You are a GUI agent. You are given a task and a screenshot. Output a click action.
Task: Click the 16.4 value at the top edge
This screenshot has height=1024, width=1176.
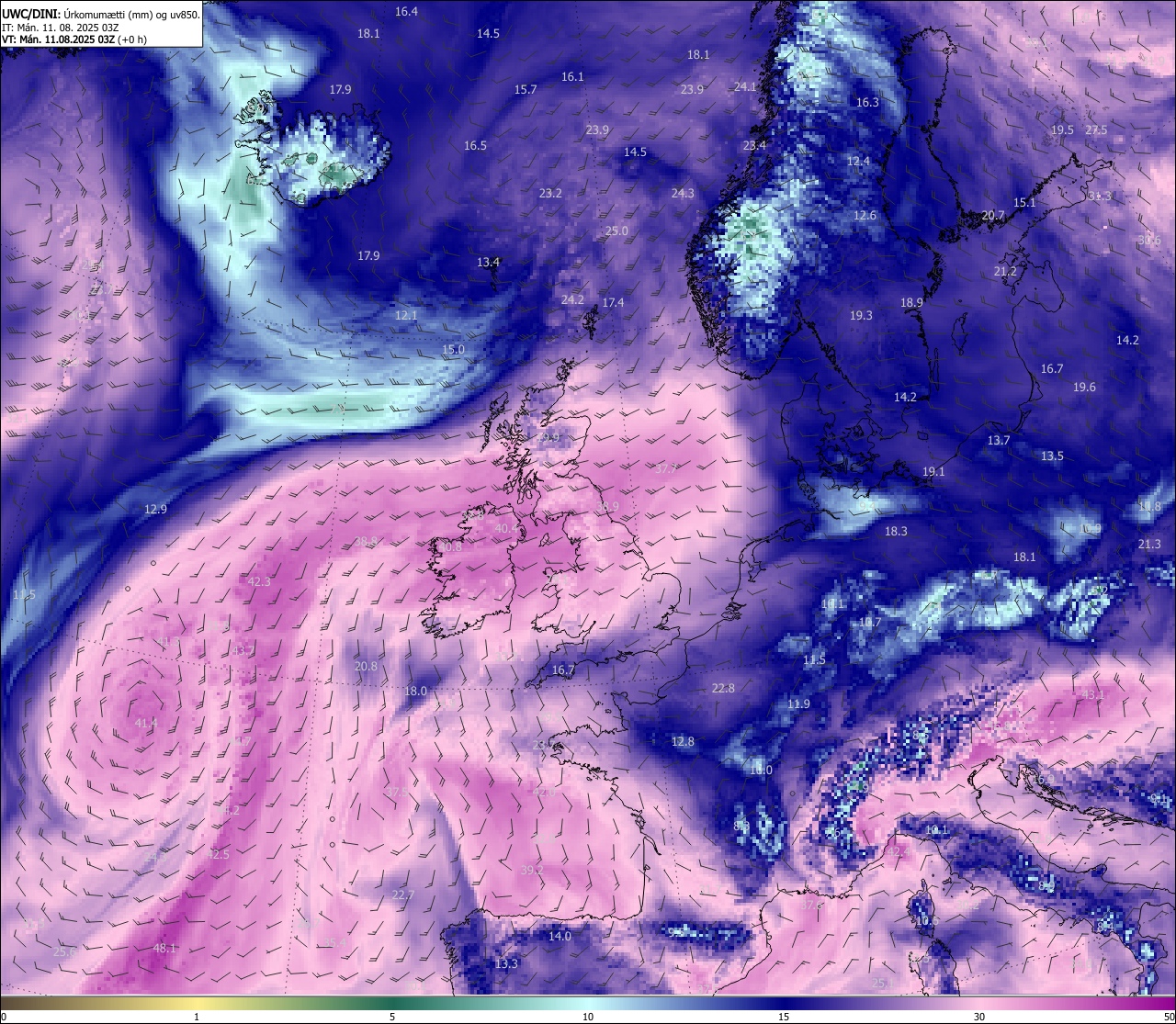tap(406, 11)
